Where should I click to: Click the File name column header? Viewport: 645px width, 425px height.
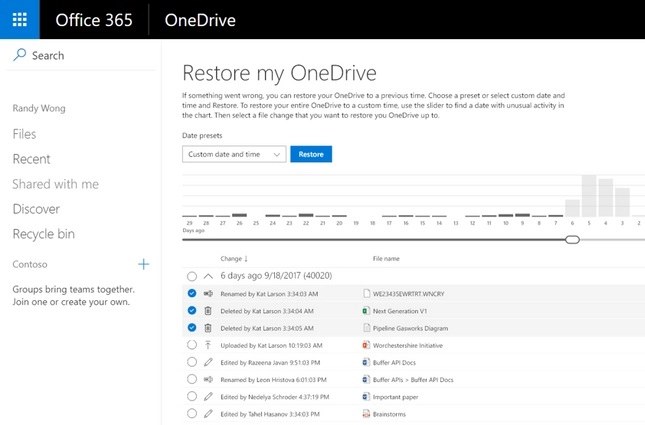pos(386,258)
